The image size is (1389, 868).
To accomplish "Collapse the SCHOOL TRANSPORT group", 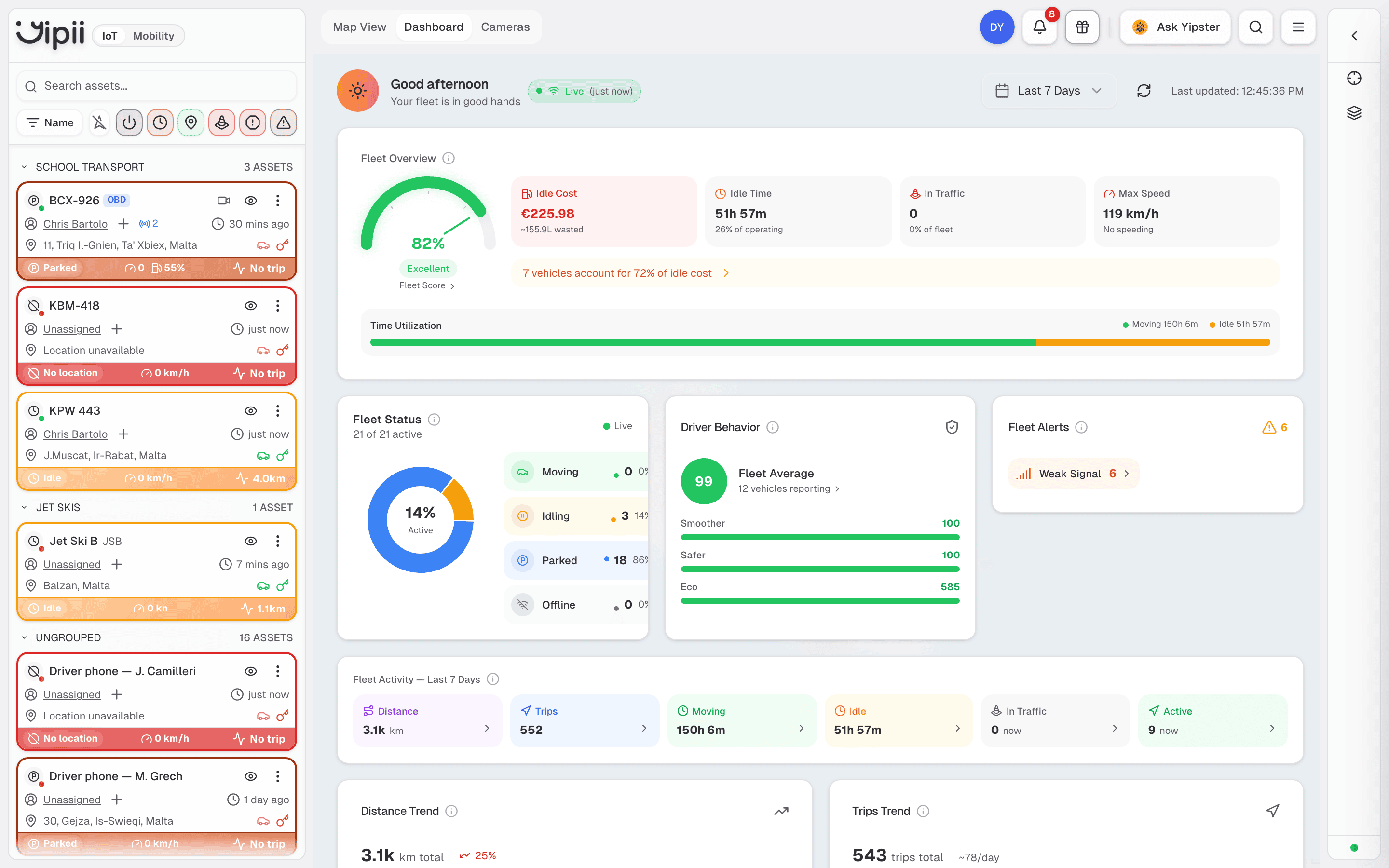I will point(24,167).
